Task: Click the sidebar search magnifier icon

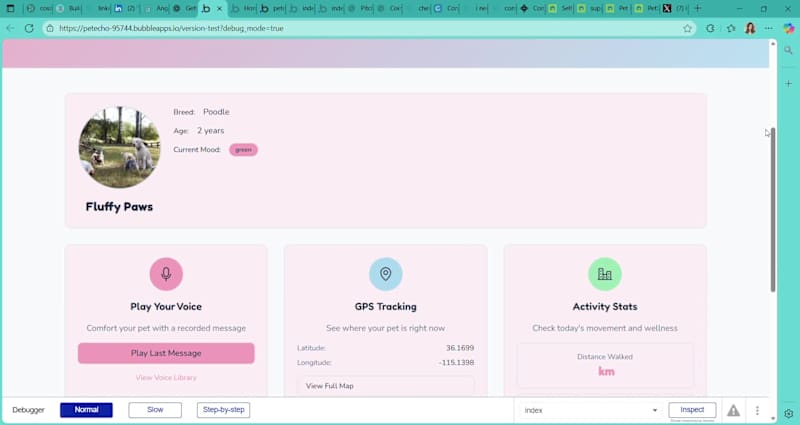Action: coord(788,51)
